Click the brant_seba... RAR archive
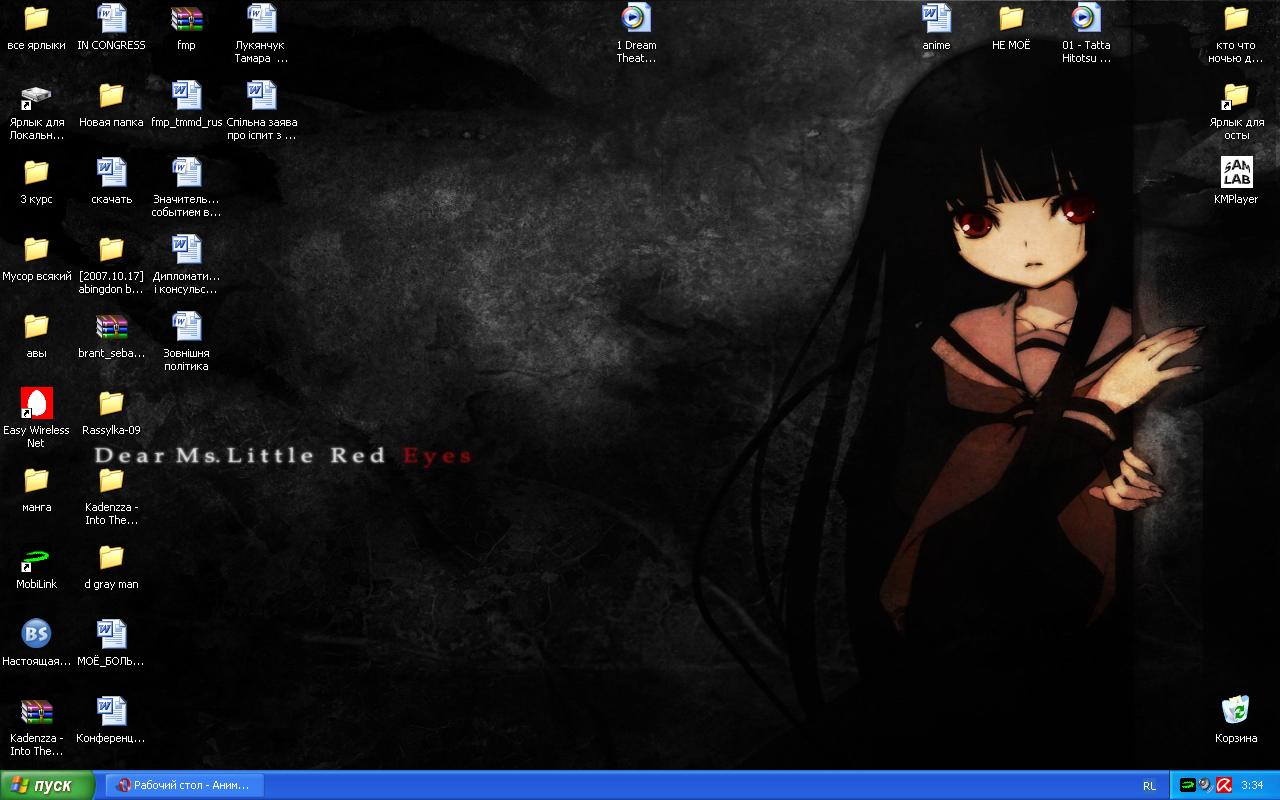Viewport: 1280px width, 800px height. (x=111, y=326)
